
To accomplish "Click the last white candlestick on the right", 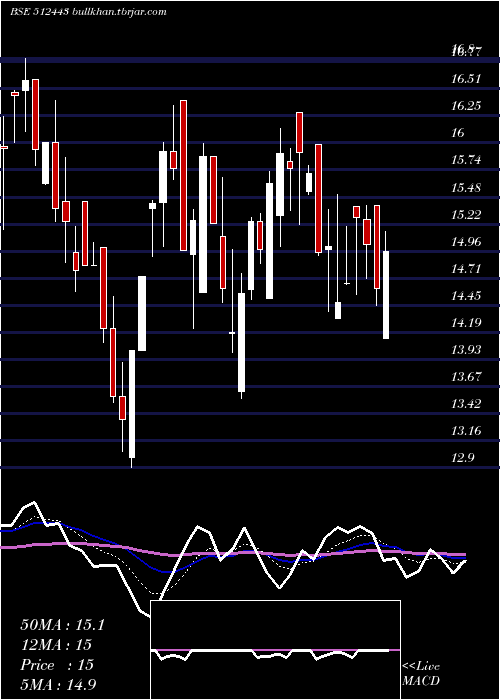I will click(x=386, y=295).
